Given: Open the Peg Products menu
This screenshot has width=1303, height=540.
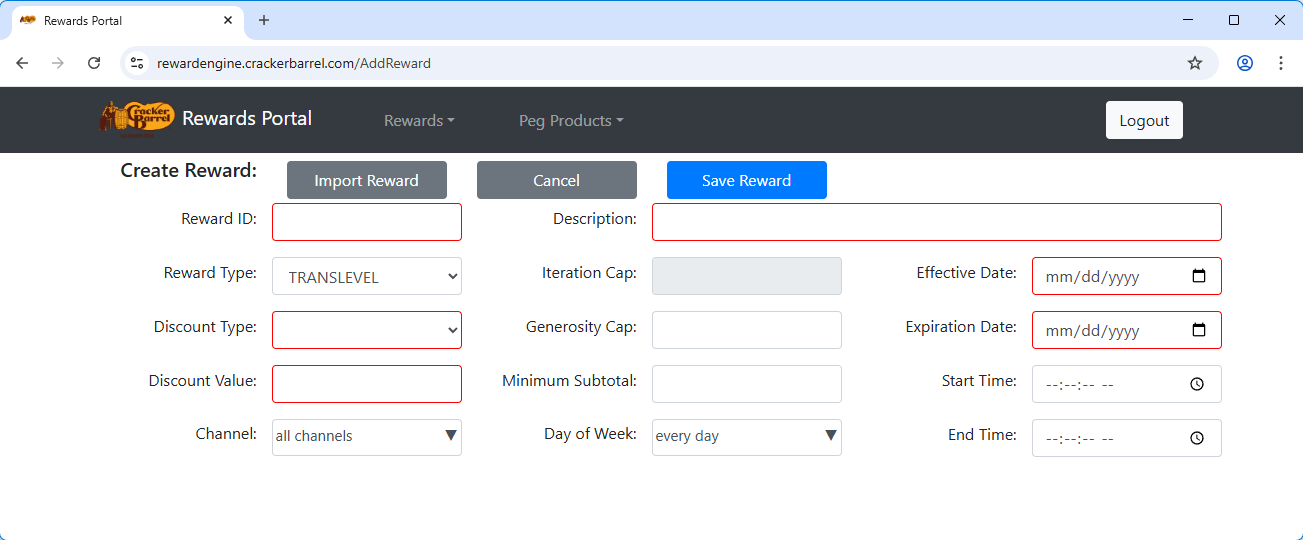Looking at the screenshot, I should [x=570, y=121].
